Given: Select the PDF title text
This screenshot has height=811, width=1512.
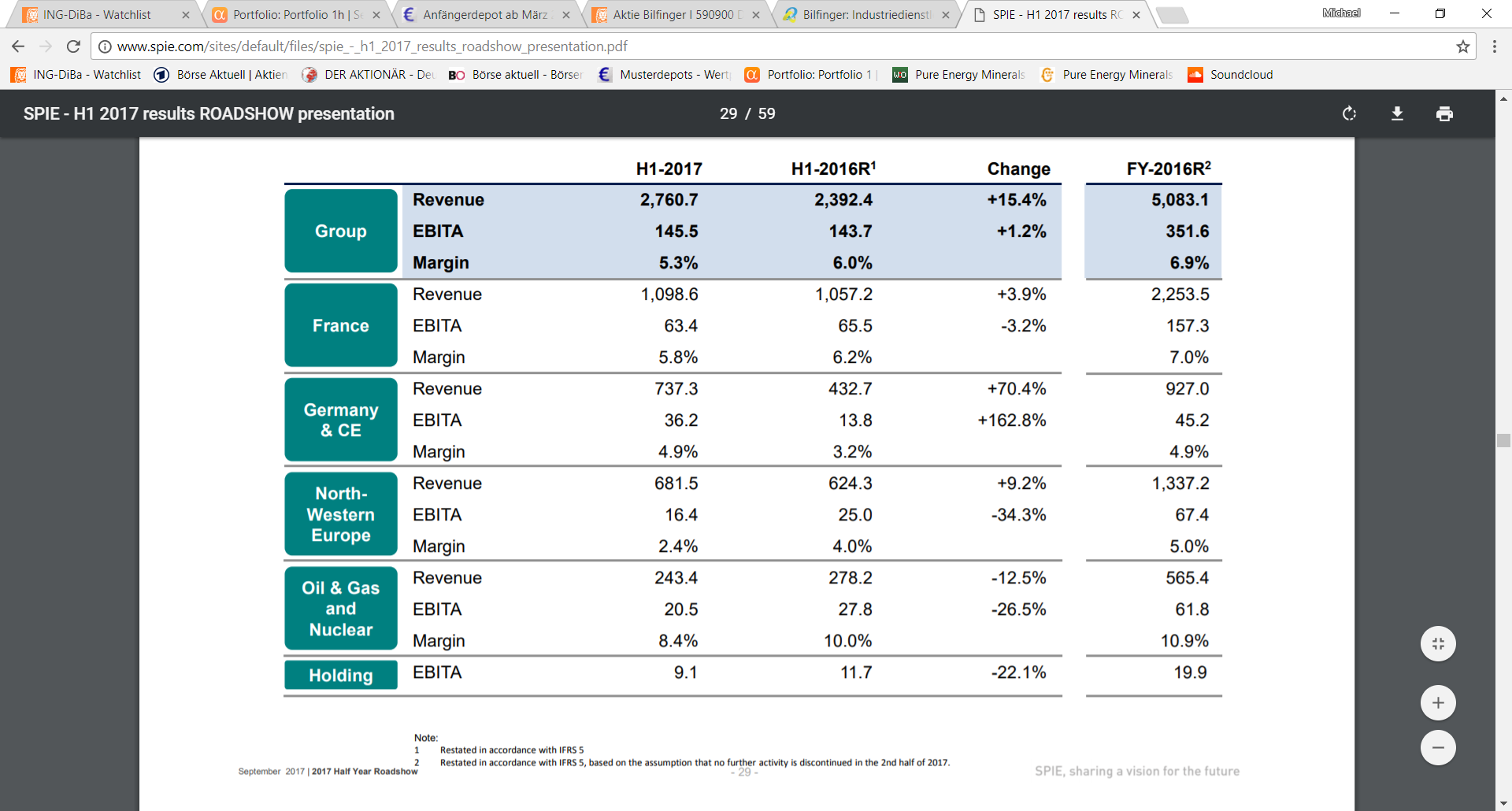Looking at the screenshot, I should (x=209, y=113).
